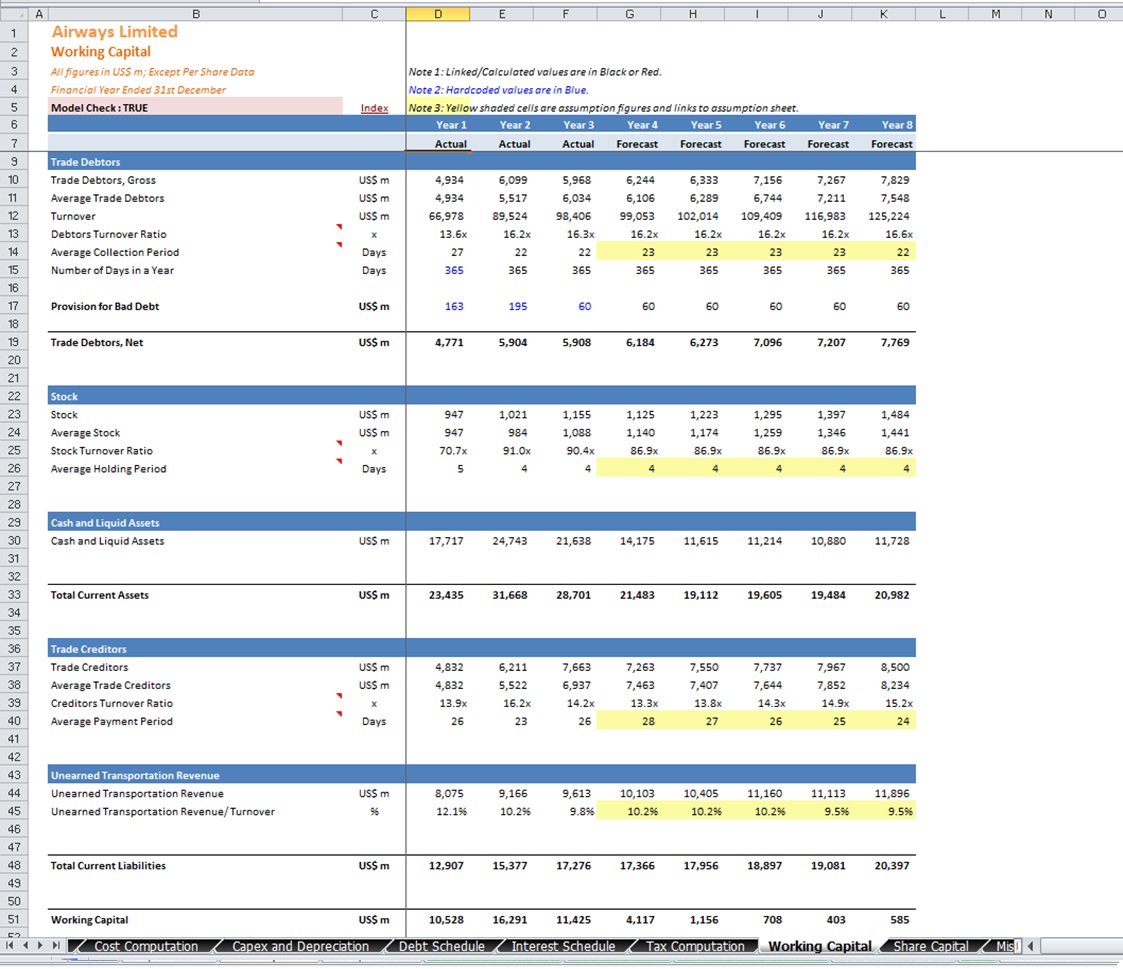Go to first sheet tab navigation arrow
The width and height of the screenshot is (1123, 969).
(9, 946)
